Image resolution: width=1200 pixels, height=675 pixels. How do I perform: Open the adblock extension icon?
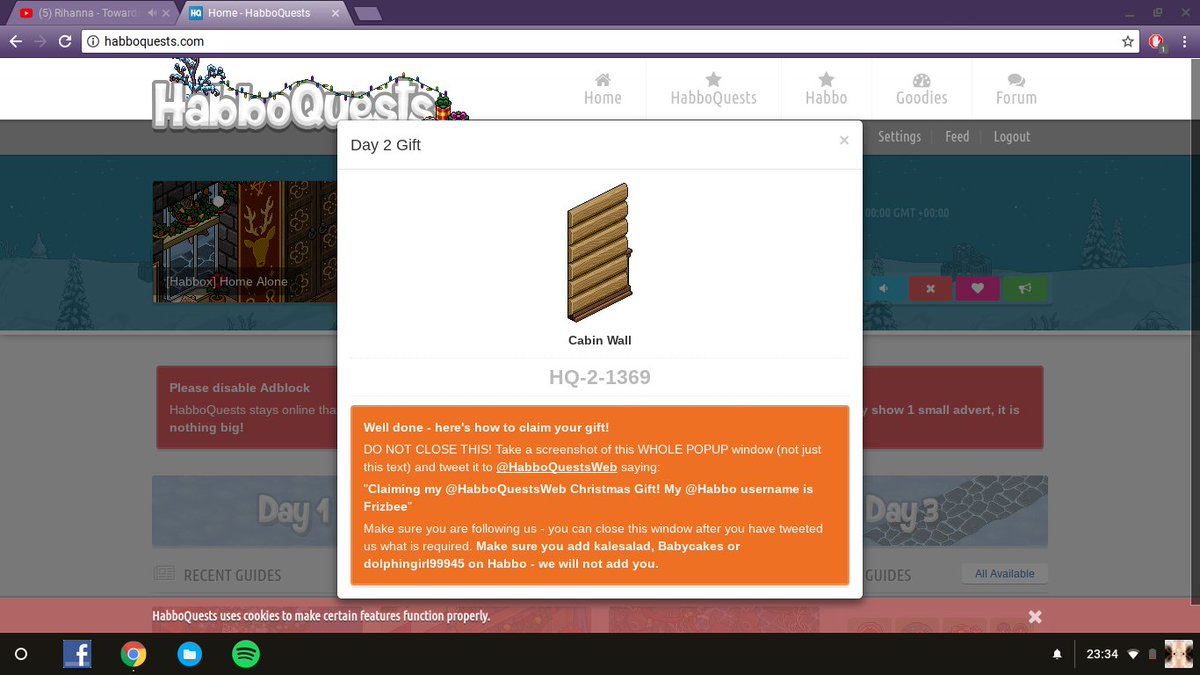(x=1157, y=41)
